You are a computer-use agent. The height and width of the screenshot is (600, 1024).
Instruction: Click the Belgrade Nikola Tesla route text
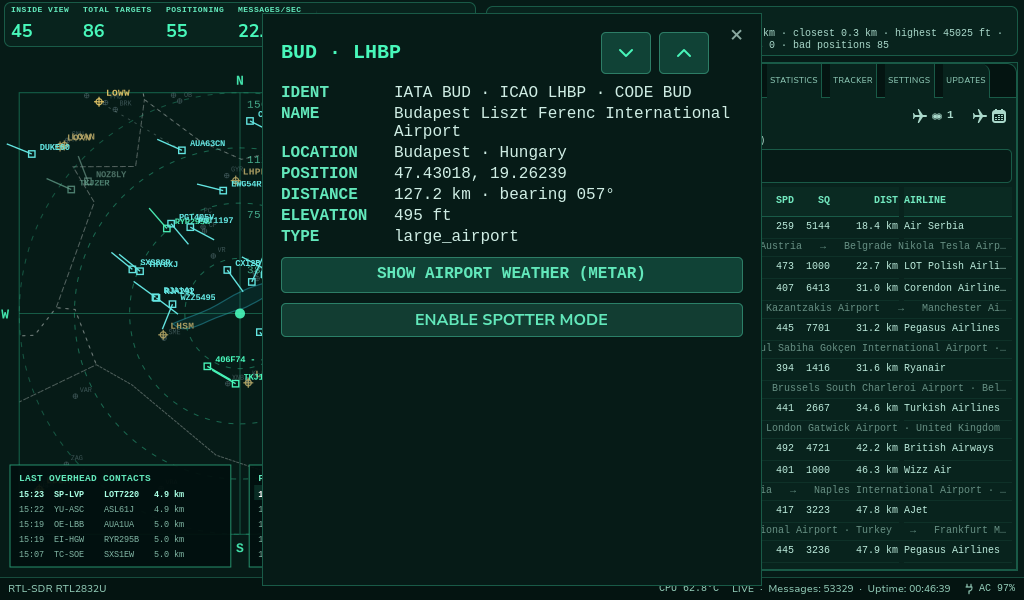(x=925, y=245)
